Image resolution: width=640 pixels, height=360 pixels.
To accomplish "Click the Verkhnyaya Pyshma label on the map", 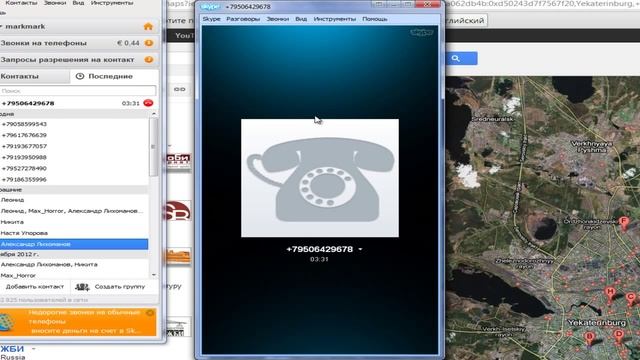I will [x=591, y=147].
